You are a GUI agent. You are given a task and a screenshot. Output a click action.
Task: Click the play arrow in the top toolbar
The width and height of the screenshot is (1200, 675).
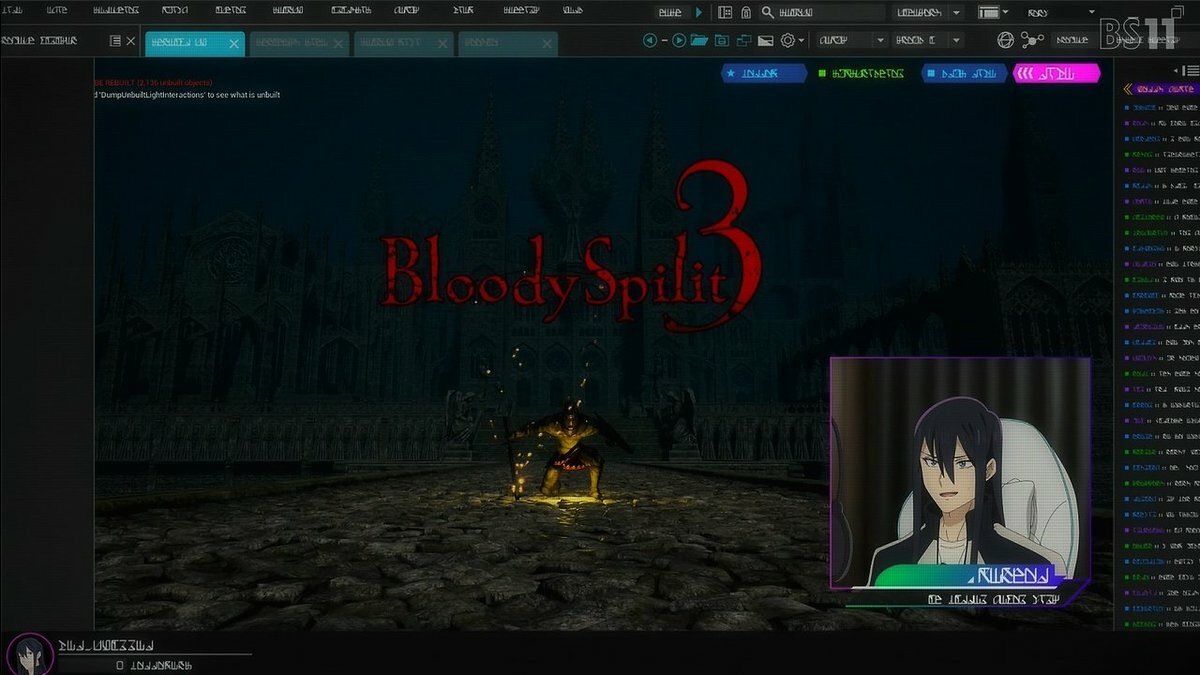click(699, 12)
